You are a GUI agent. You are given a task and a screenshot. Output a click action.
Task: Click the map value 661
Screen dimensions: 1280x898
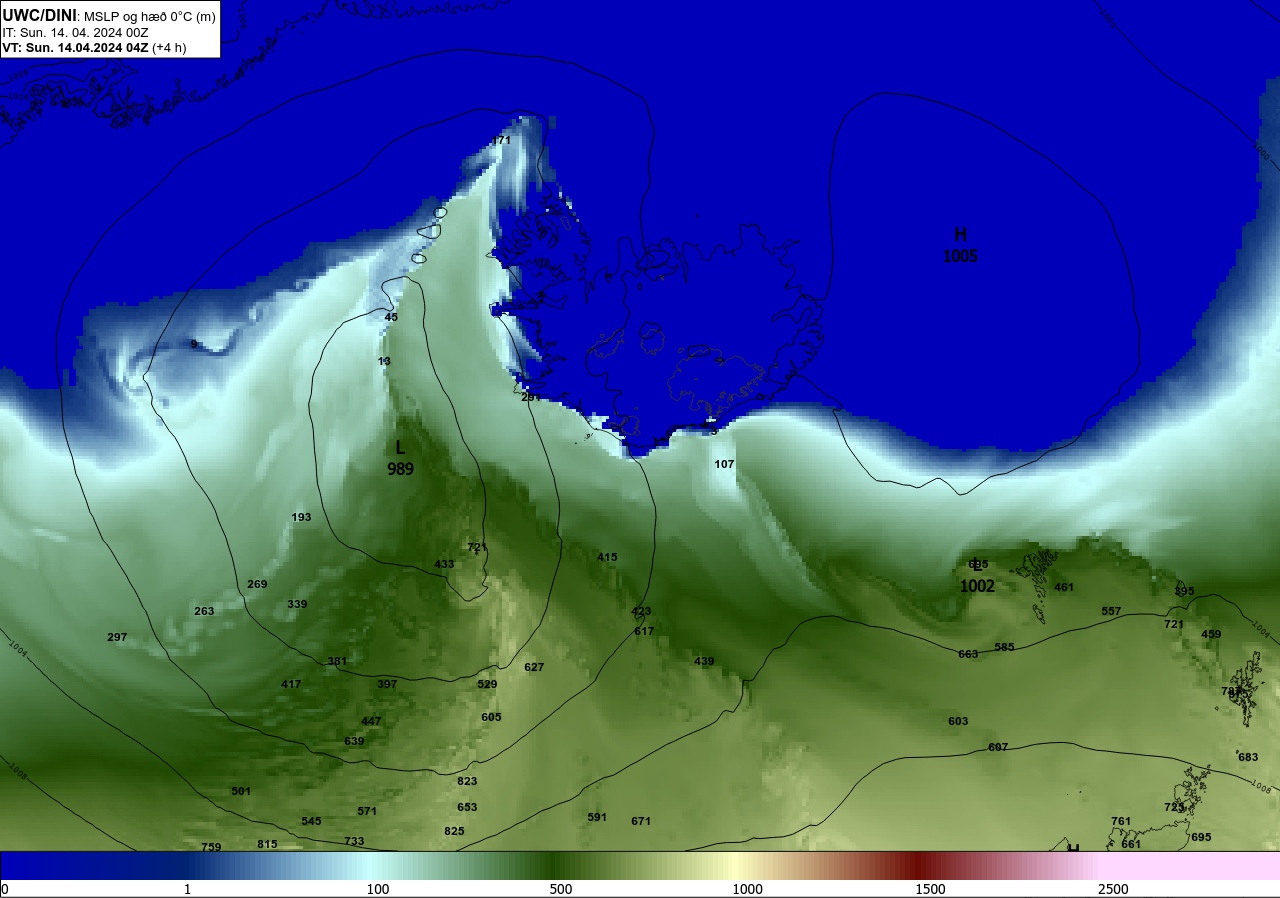tap(1131, 844)
